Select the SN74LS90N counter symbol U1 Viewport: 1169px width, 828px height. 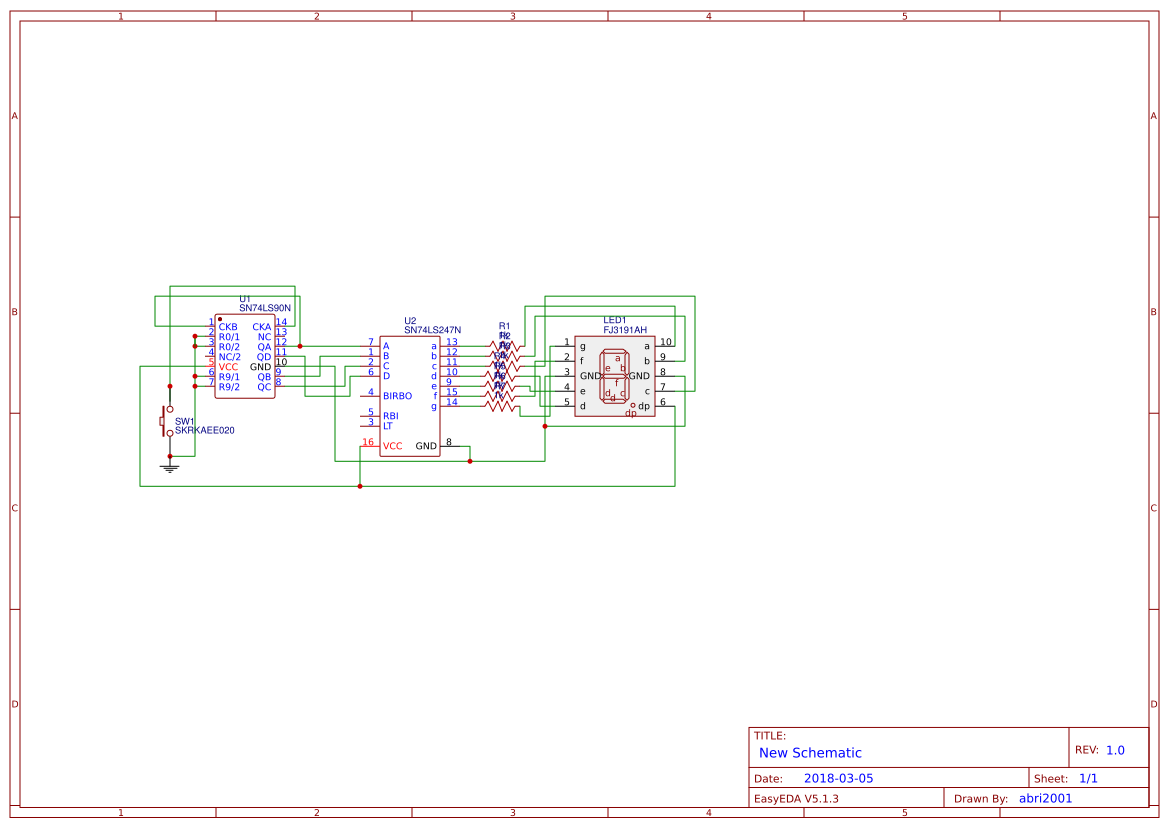[x=245, y=355]
